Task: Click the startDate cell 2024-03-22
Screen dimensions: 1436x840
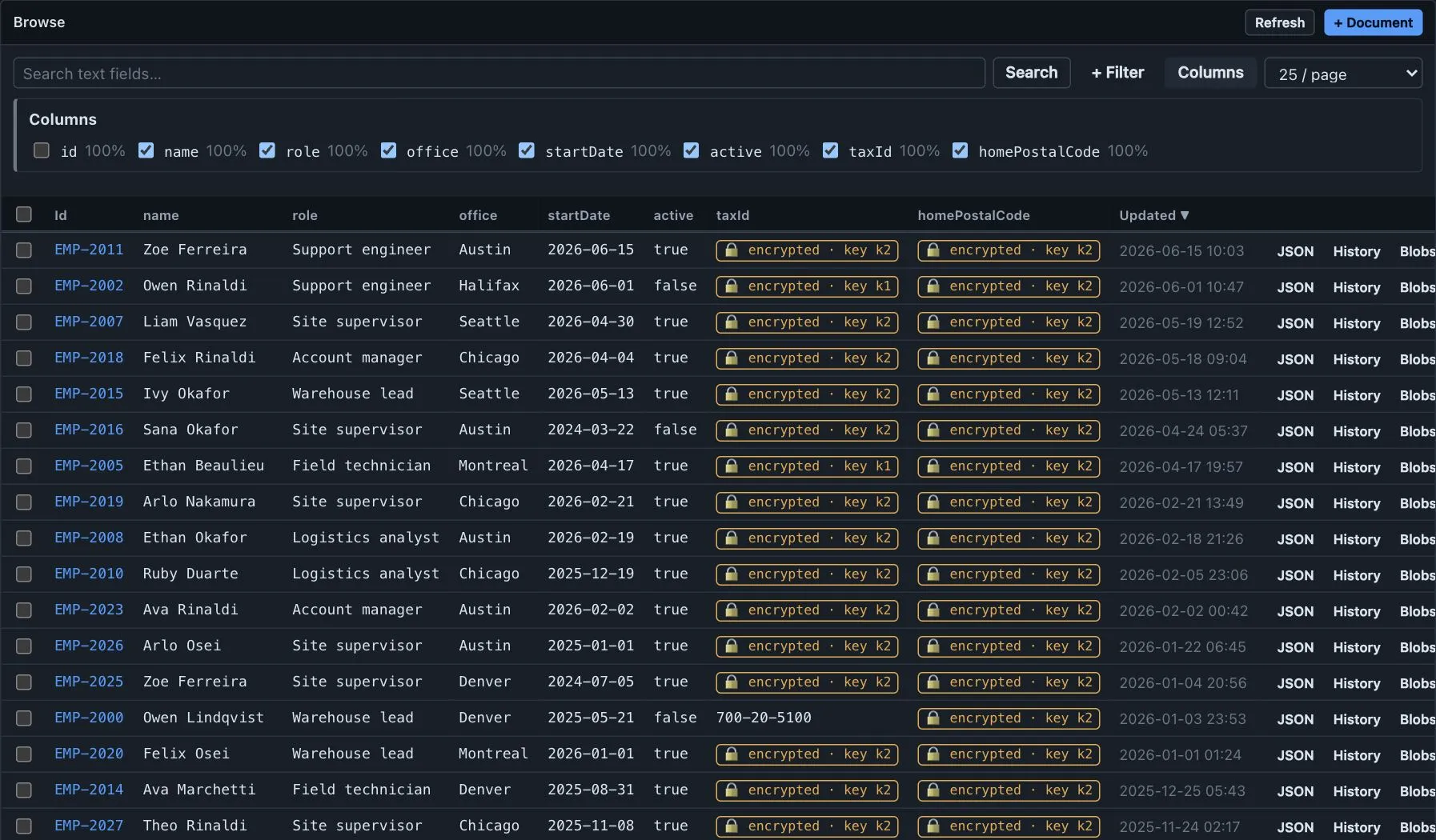Action: pos(591,430)
